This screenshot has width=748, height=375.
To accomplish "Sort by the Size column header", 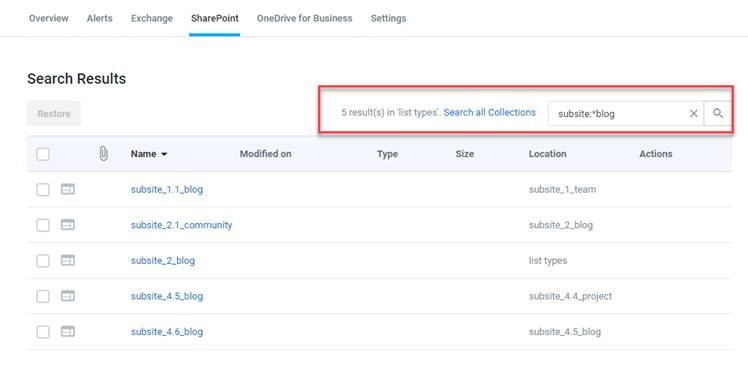I will [x=465, y=154].
